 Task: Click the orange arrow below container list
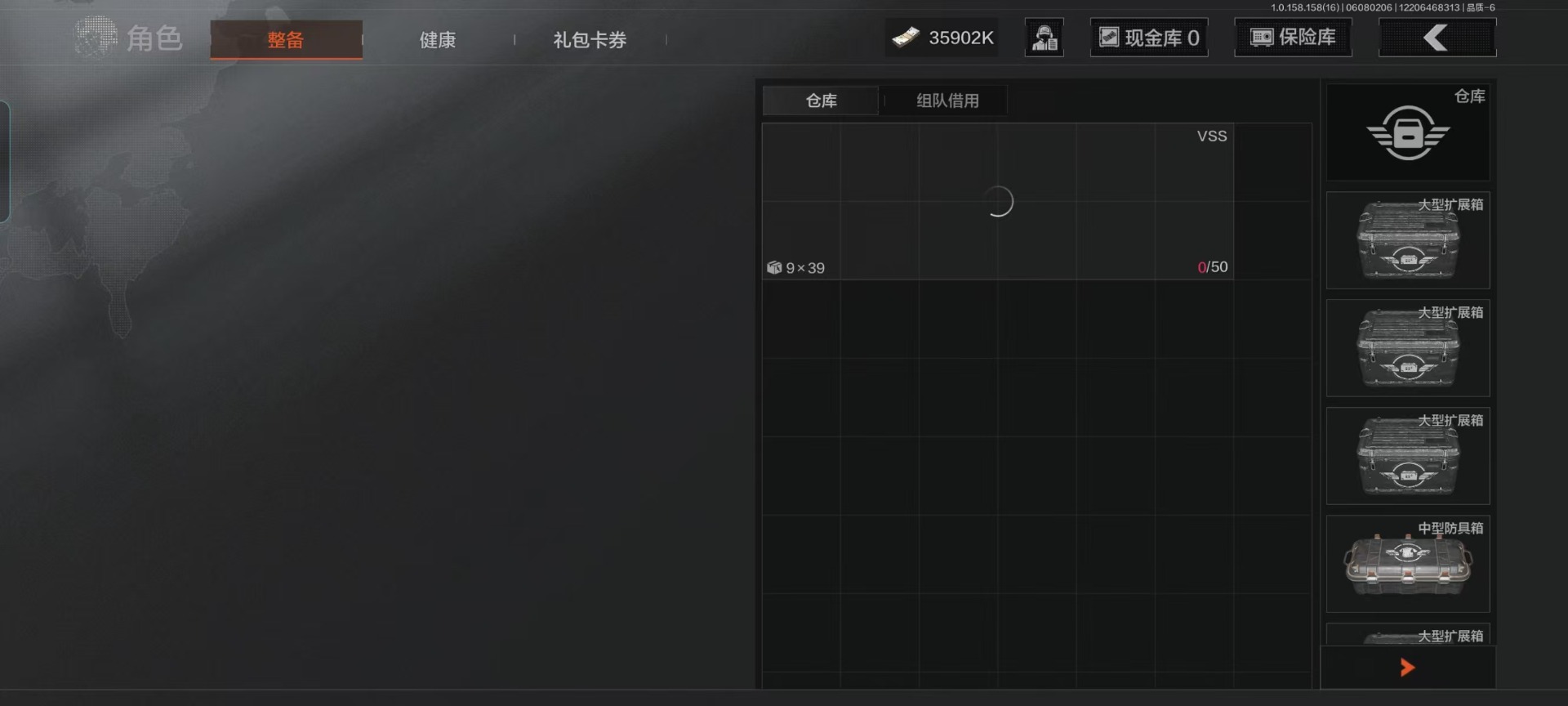tap(1407, 668)
